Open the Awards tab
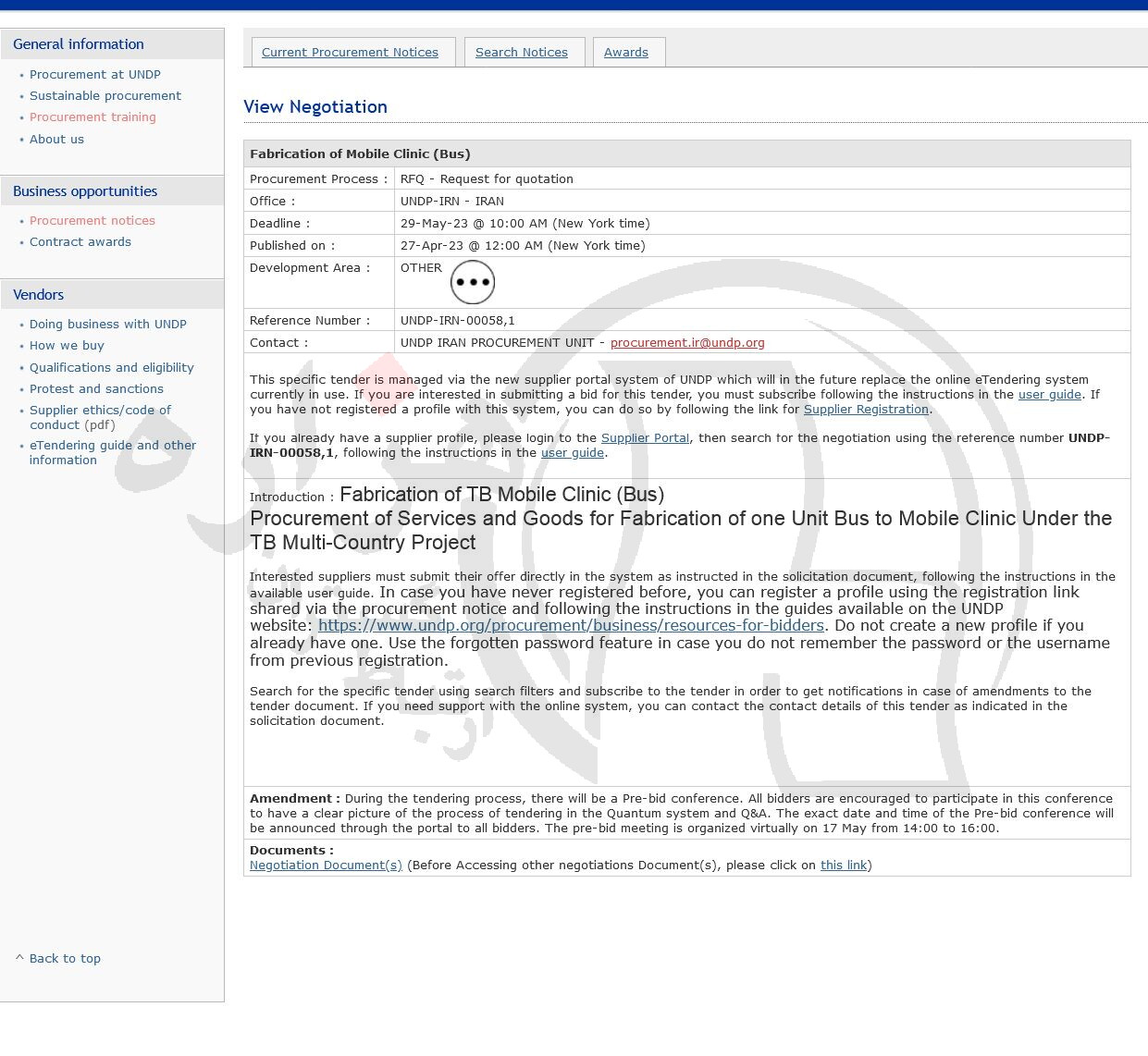This screenshot has height=1056, width=1148. coord(625,53)
